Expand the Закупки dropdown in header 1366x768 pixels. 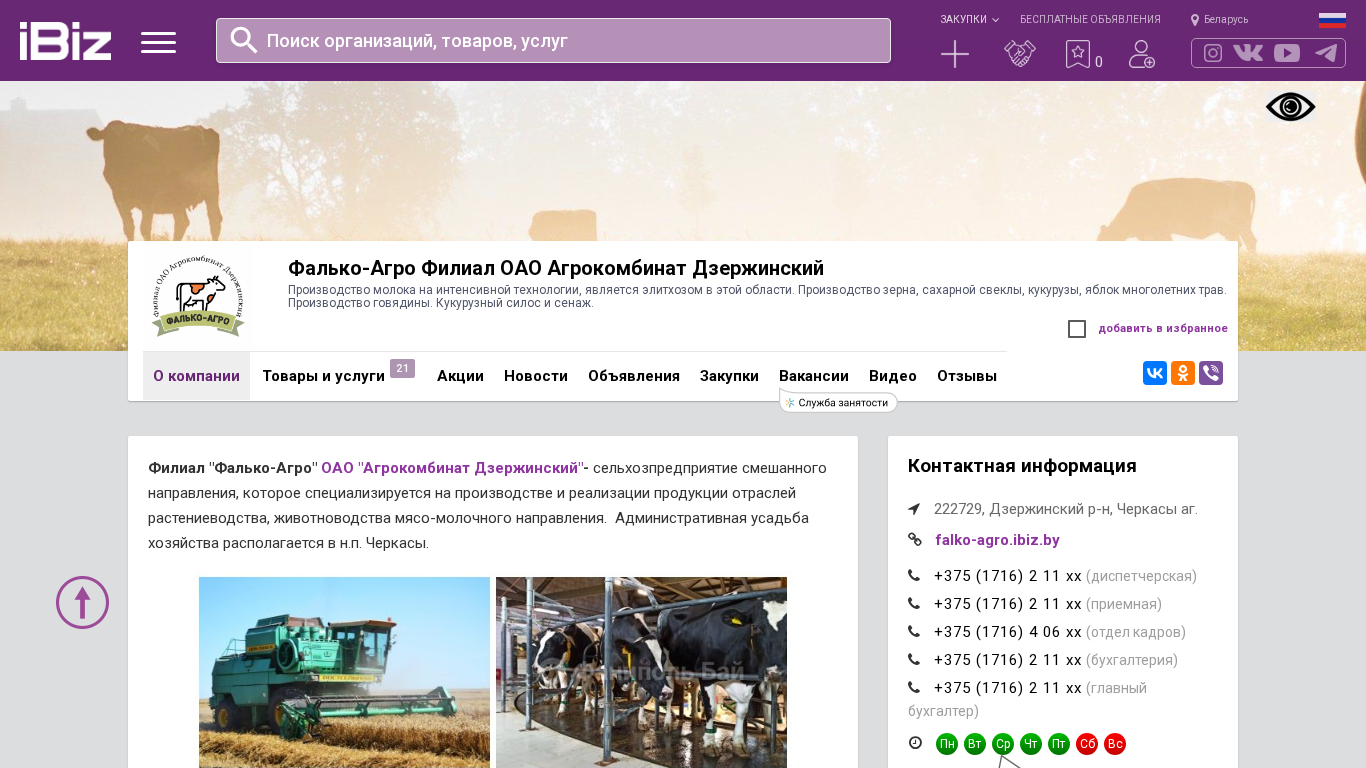pos(969,20)
